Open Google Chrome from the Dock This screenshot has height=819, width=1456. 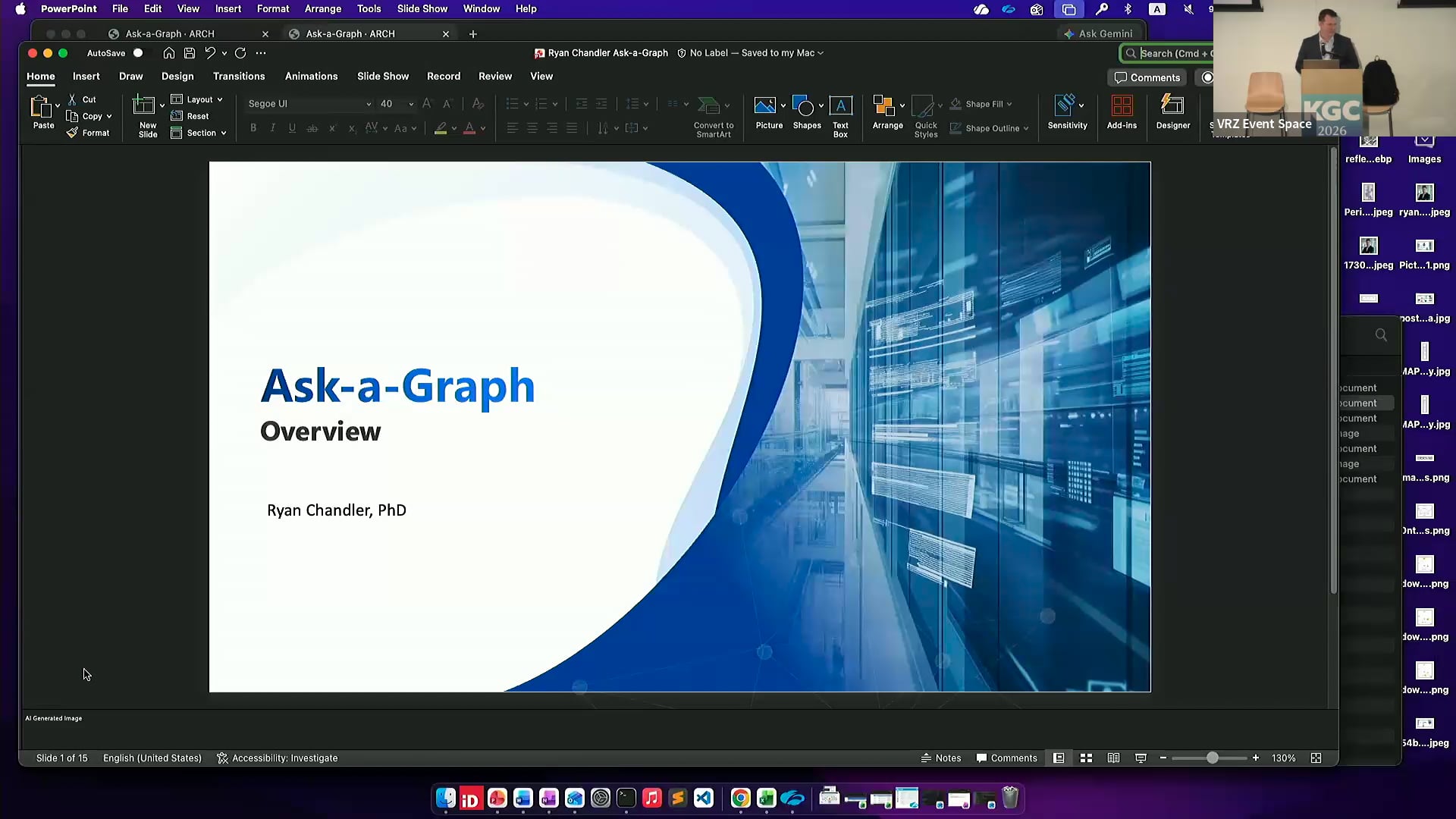point(740,798)
